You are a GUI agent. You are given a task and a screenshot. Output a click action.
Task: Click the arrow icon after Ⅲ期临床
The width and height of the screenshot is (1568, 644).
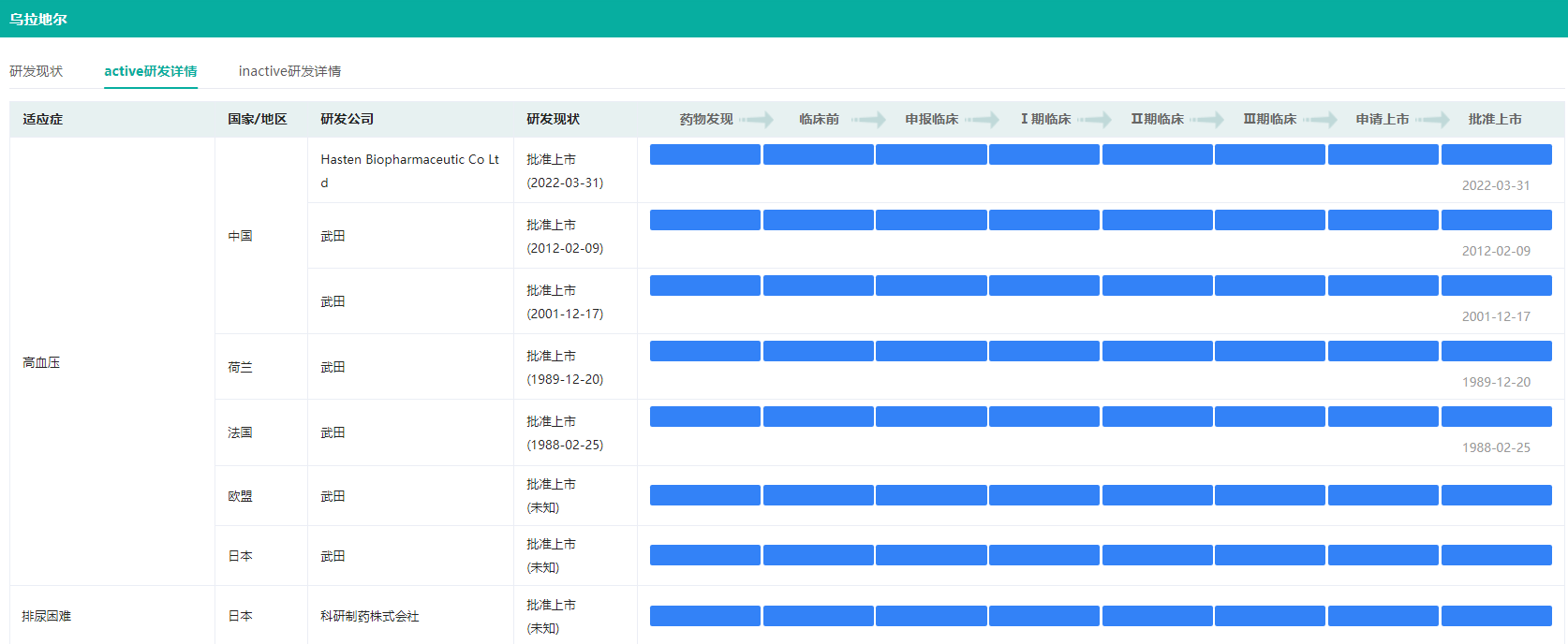1320,120
